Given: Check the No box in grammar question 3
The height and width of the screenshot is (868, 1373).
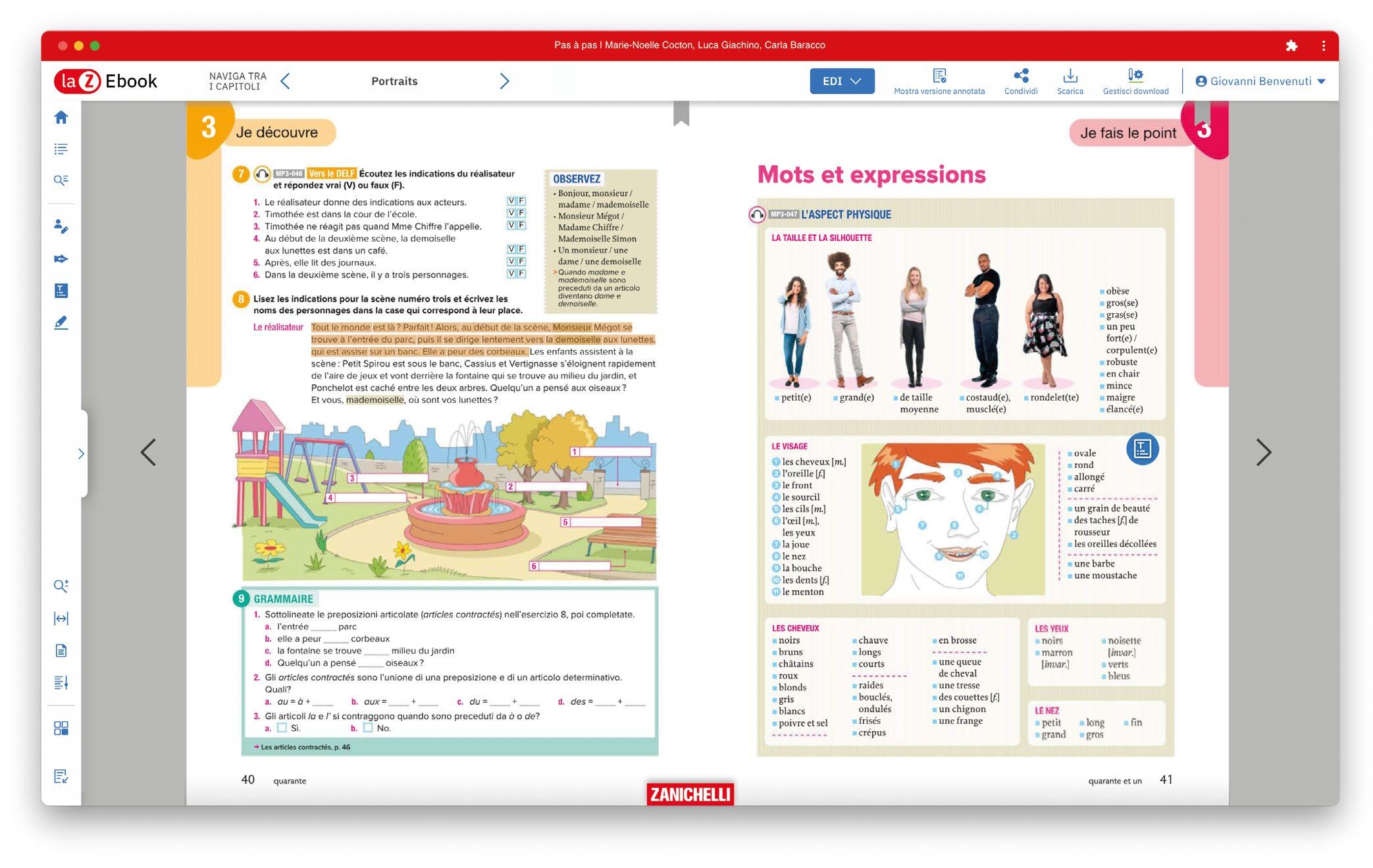Looking at the screenshot, I should click(x=368, y=728).
